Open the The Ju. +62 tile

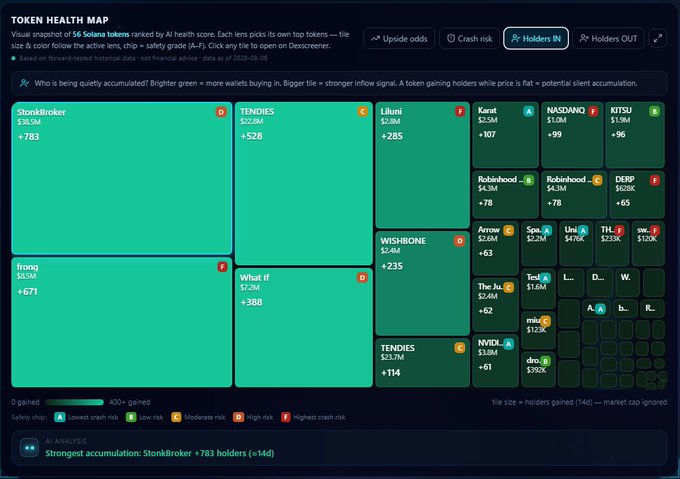tap(496, 305)
